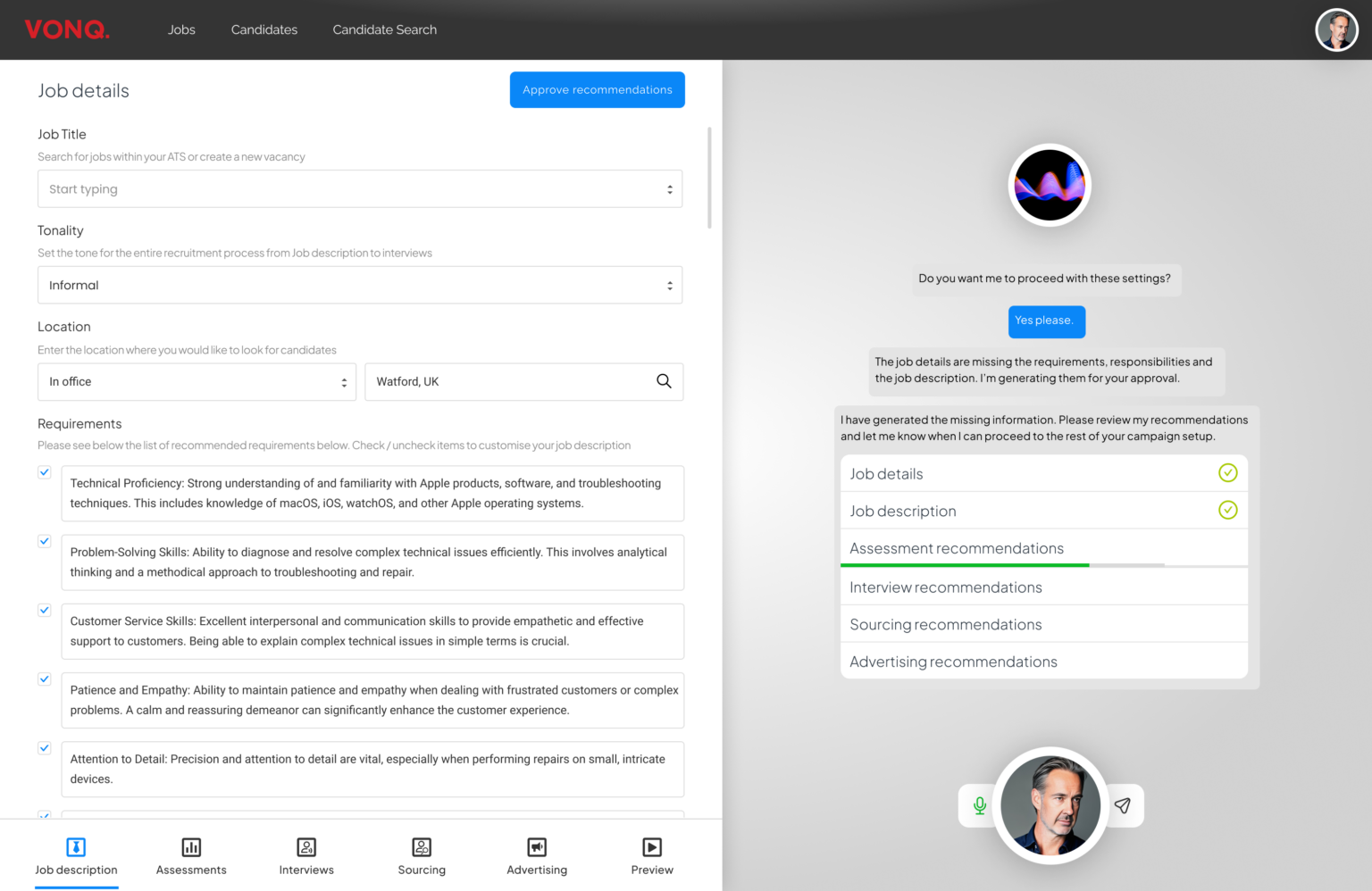Click the location search magnifier icon

point(664,381)
